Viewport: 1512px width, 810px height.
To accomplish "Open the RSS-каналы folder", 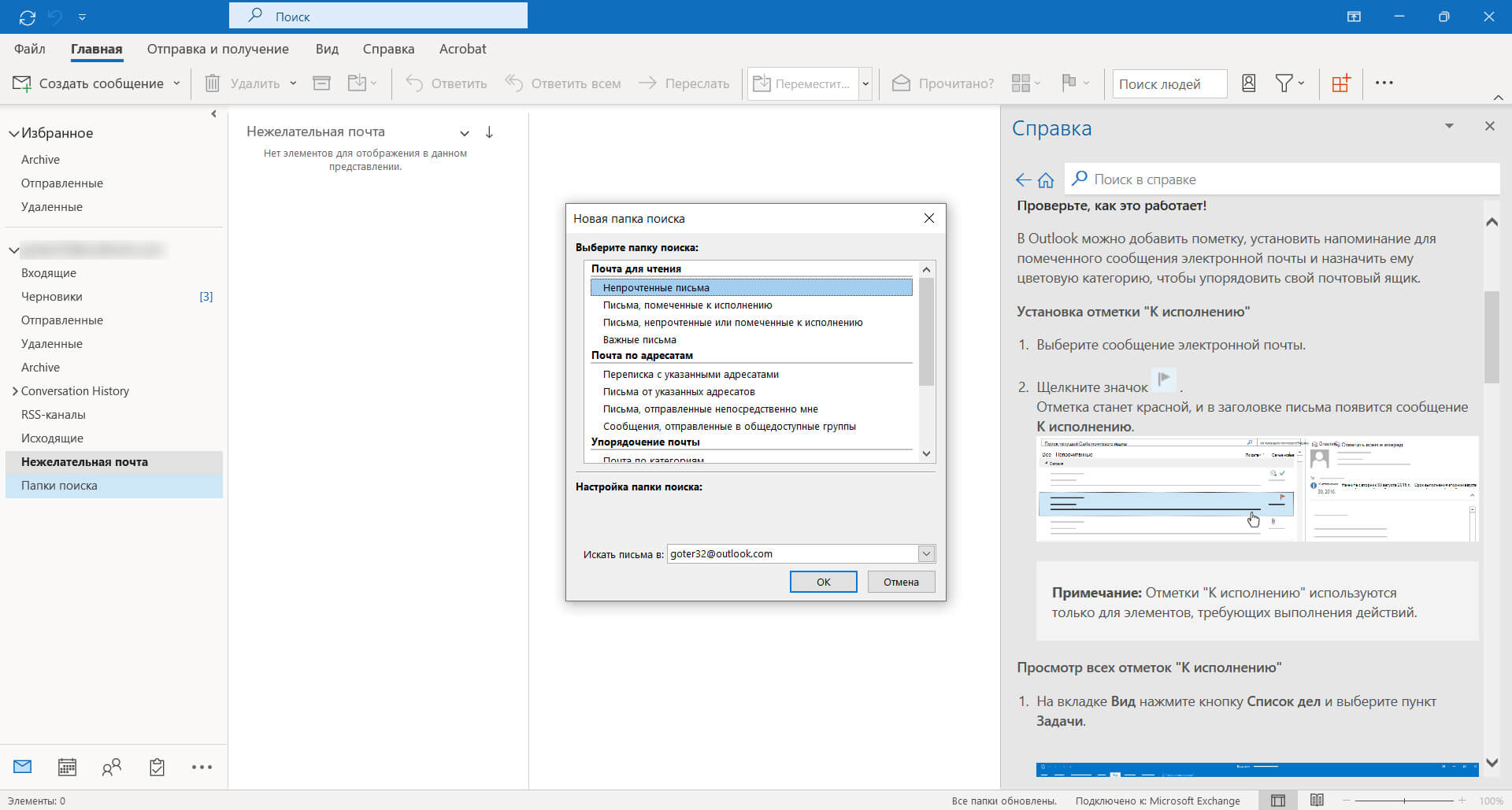I will [x=54, y=415].
